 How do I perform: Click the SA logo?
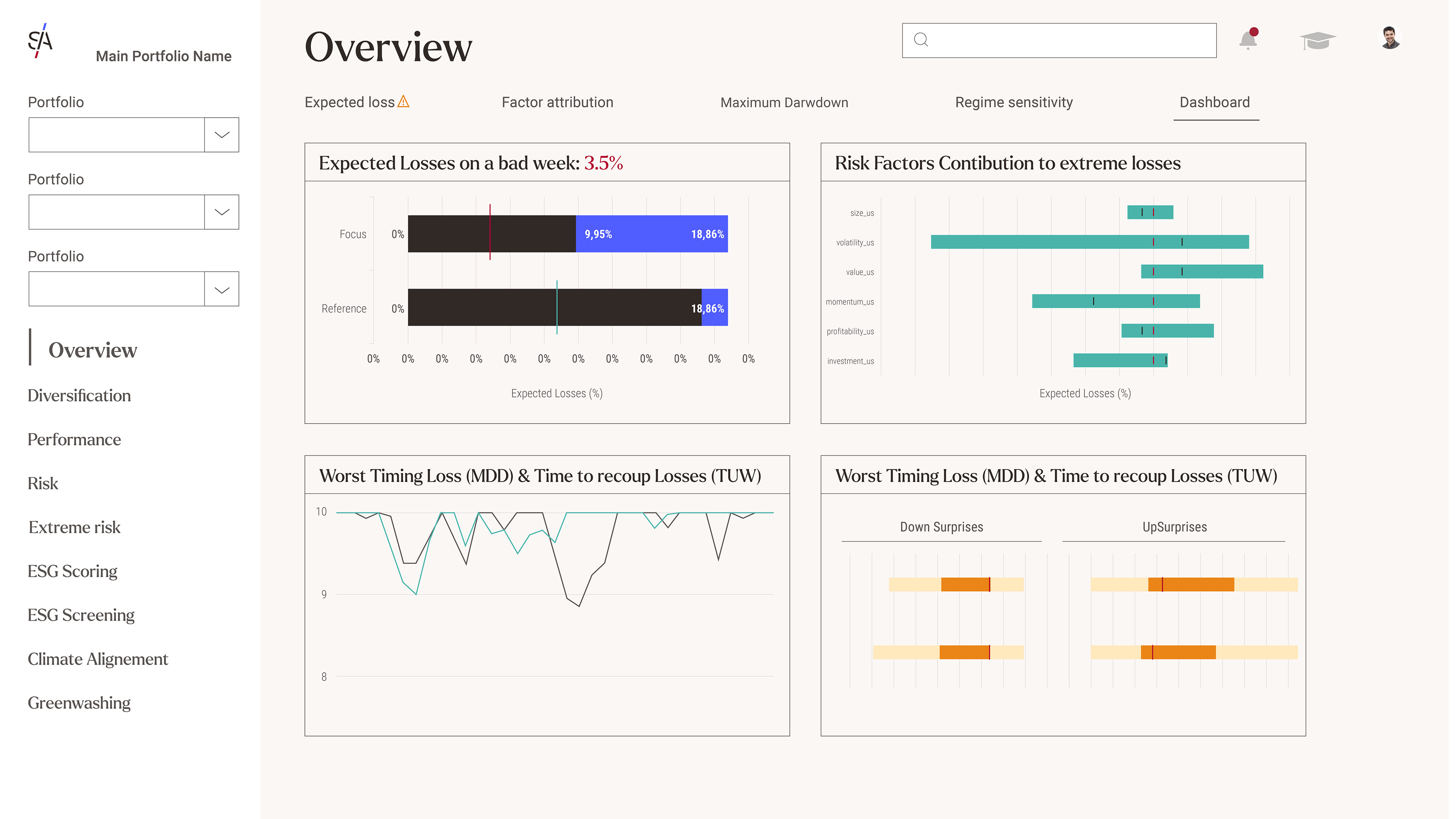tap(41, 41)
